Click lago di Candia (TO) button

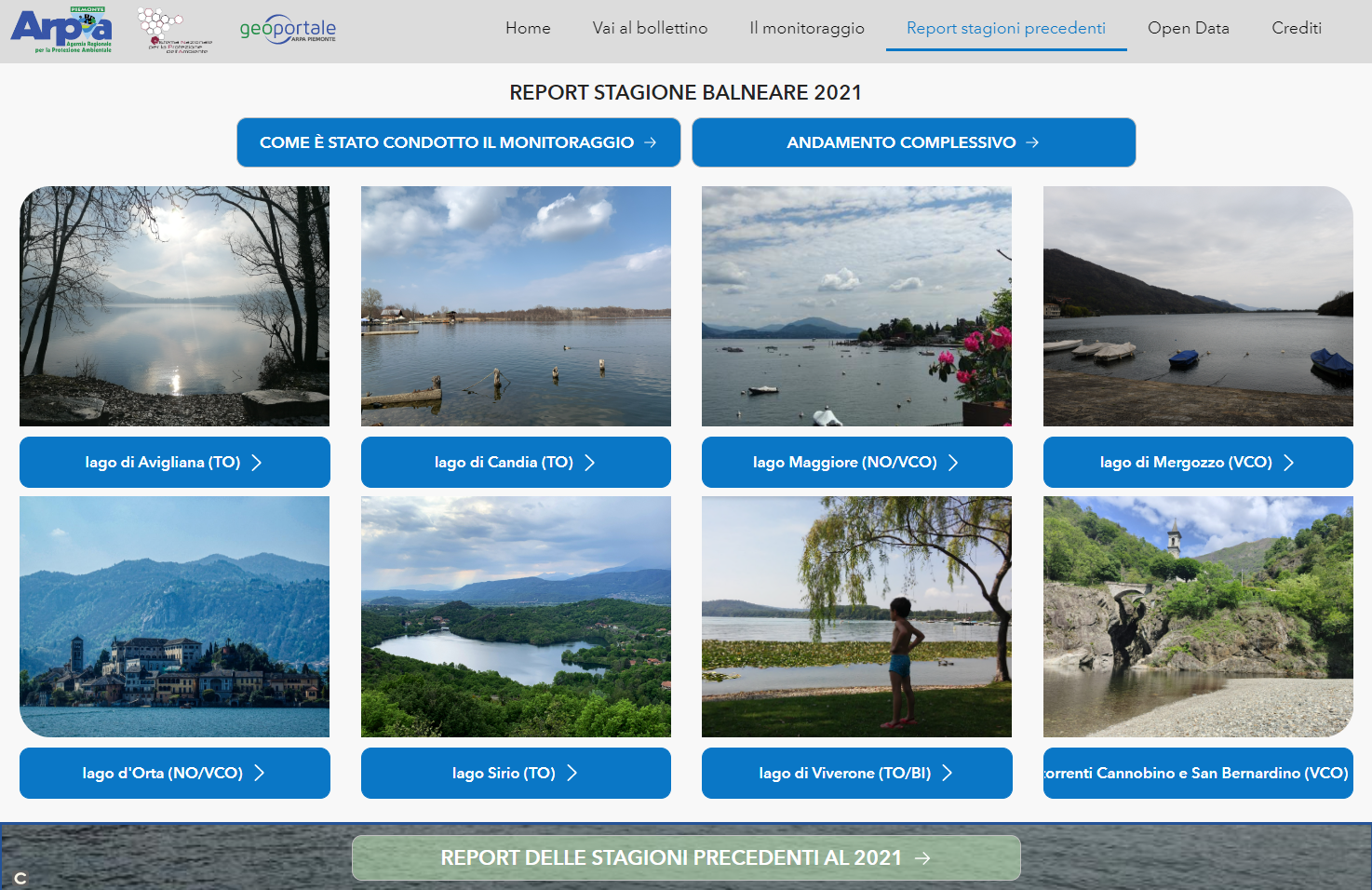pos(516,462)
